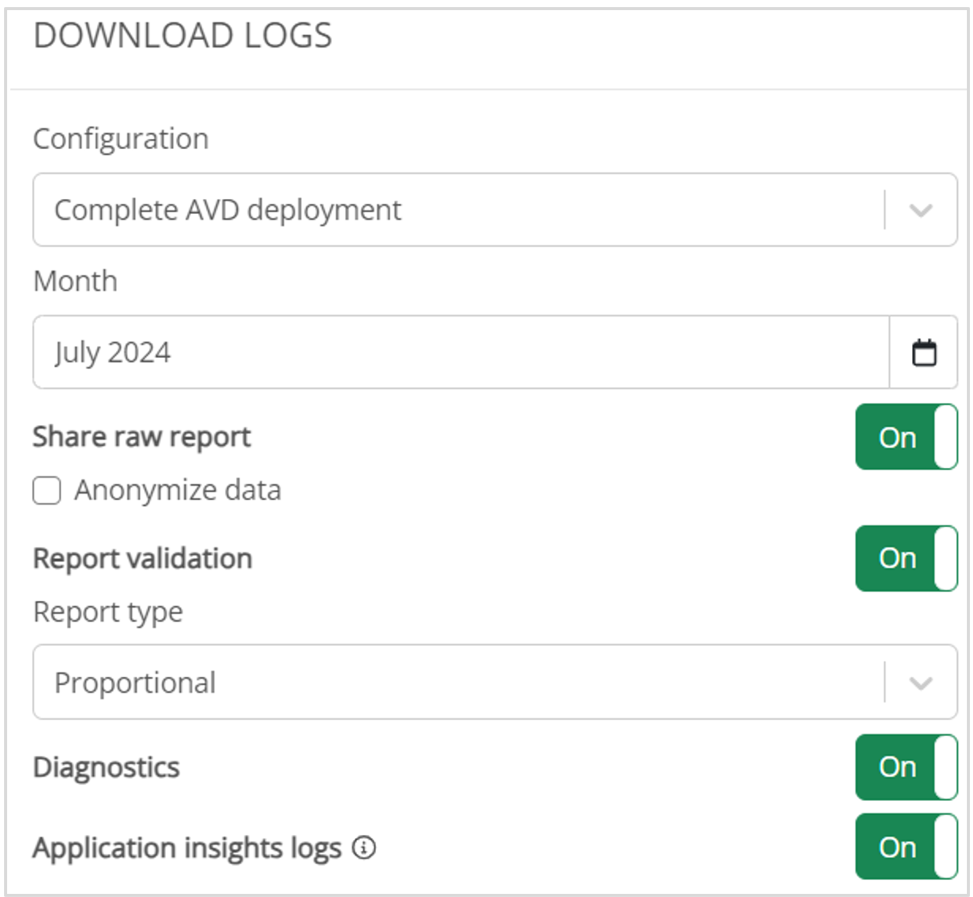Enable the Anonymize data checkbox
The height and width of the screenshot is (897, 973).
[x=47, y=491]
